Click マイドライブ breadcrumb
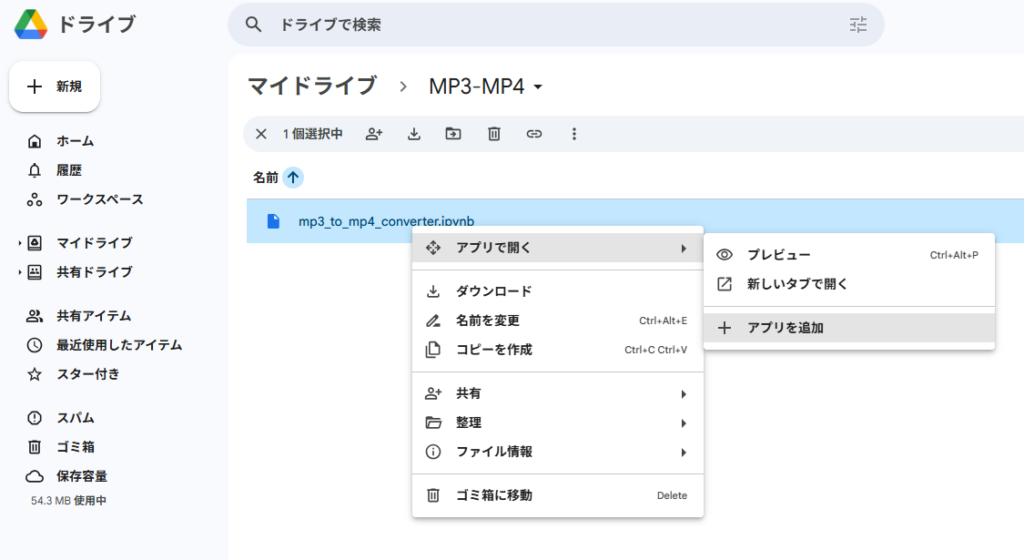 (x=312, y=86)
